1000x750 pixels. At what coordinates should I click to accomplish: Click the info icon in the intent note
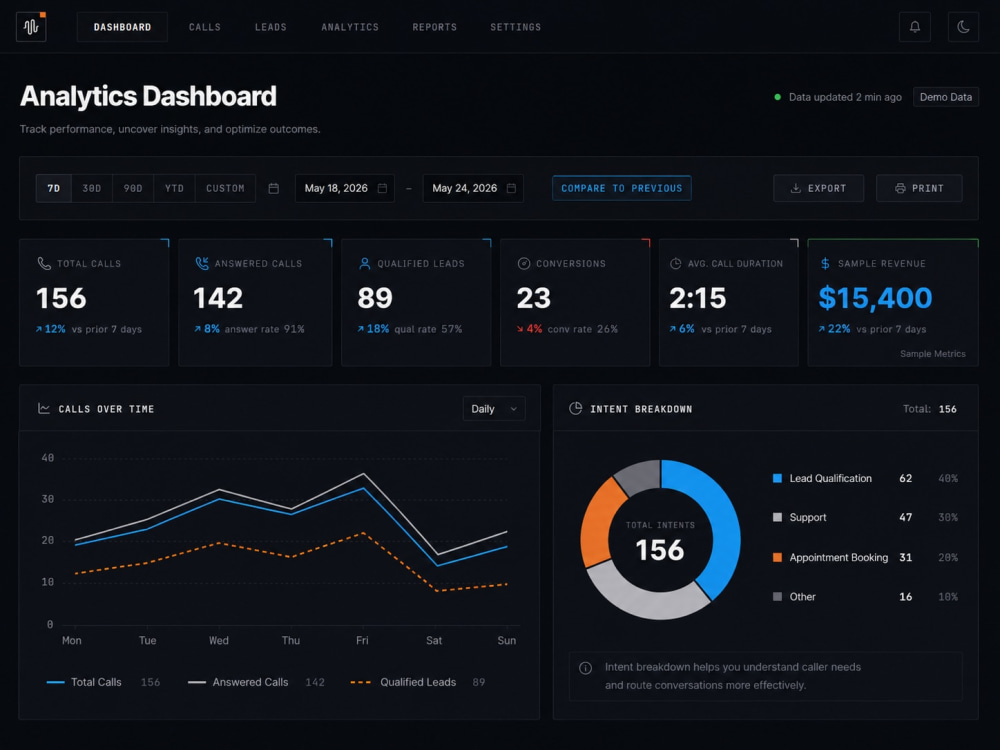[x=585, y=668]
